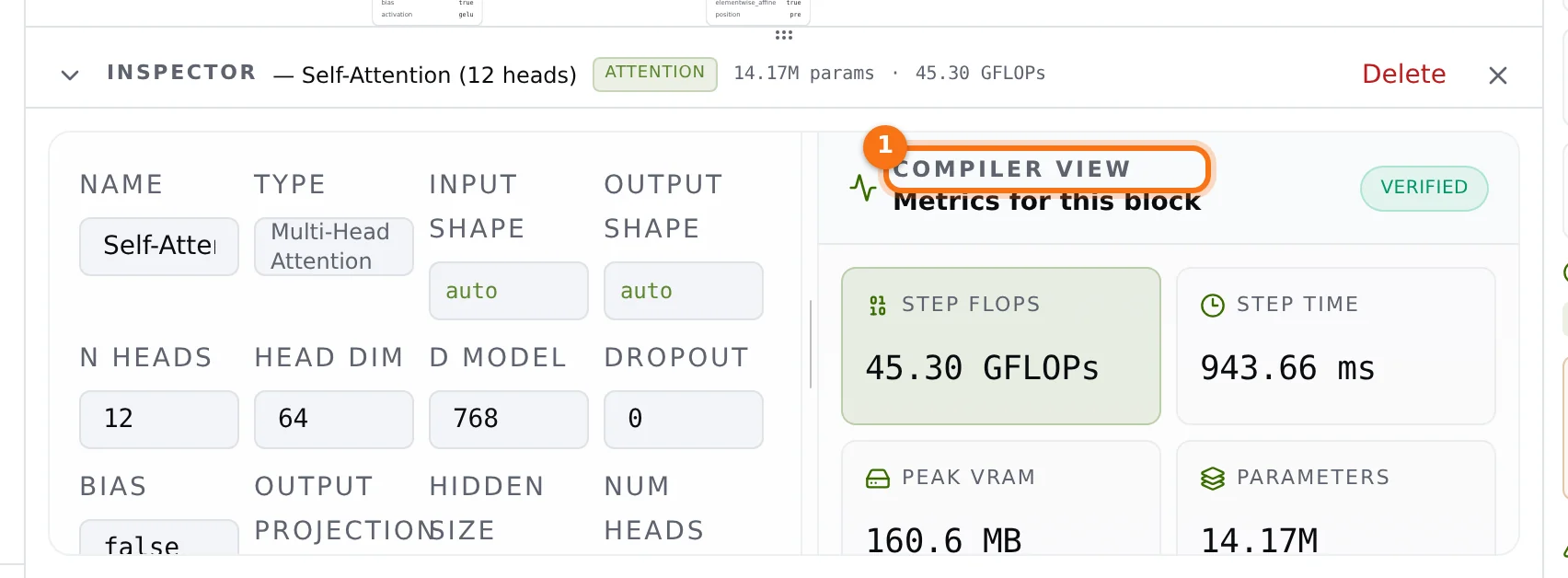Set the Input Shape auto field
Image resolution: width=1568 pixels, height=578 pixels.
pos(509,291)
